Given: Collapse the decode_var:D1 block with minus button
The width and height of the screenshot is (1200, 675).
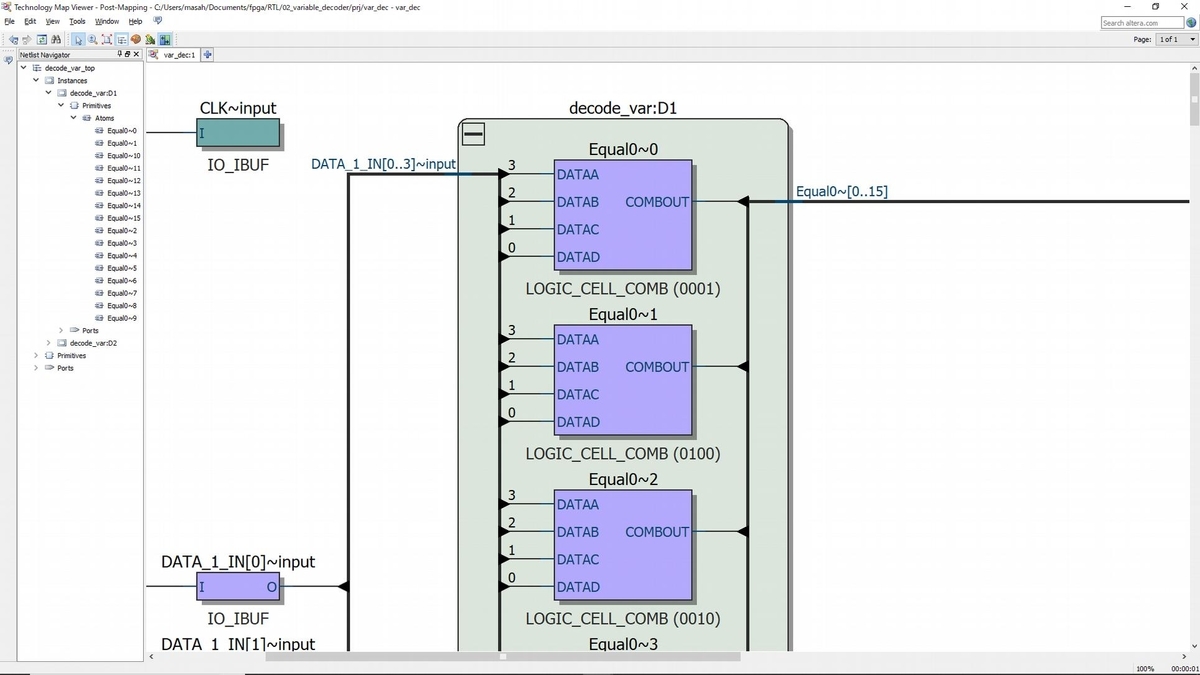Looking at the screenshot, I should click(473, 133).
